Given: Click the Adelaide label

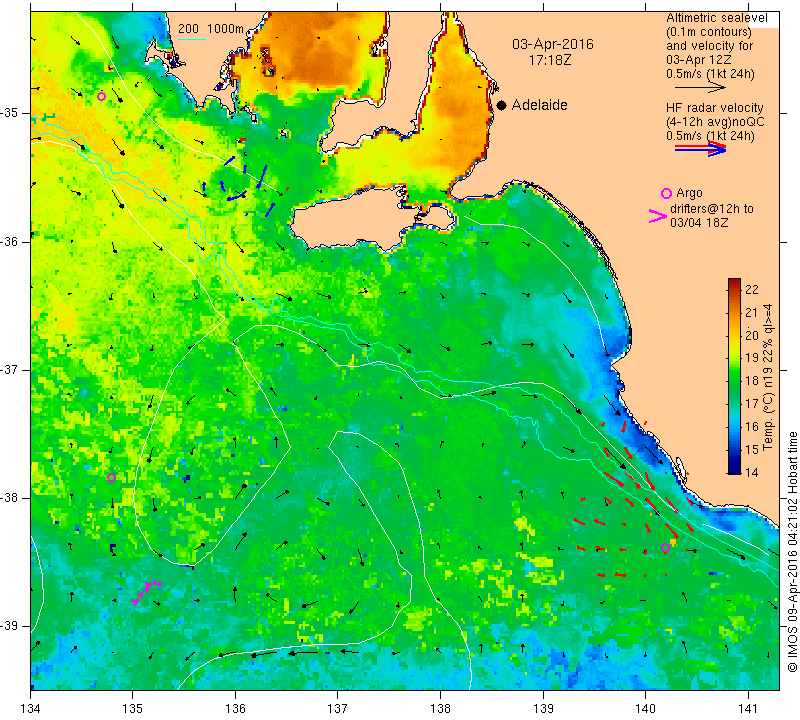Looking at the screenshot, I should pyautogui.click(x=539, y=105).
